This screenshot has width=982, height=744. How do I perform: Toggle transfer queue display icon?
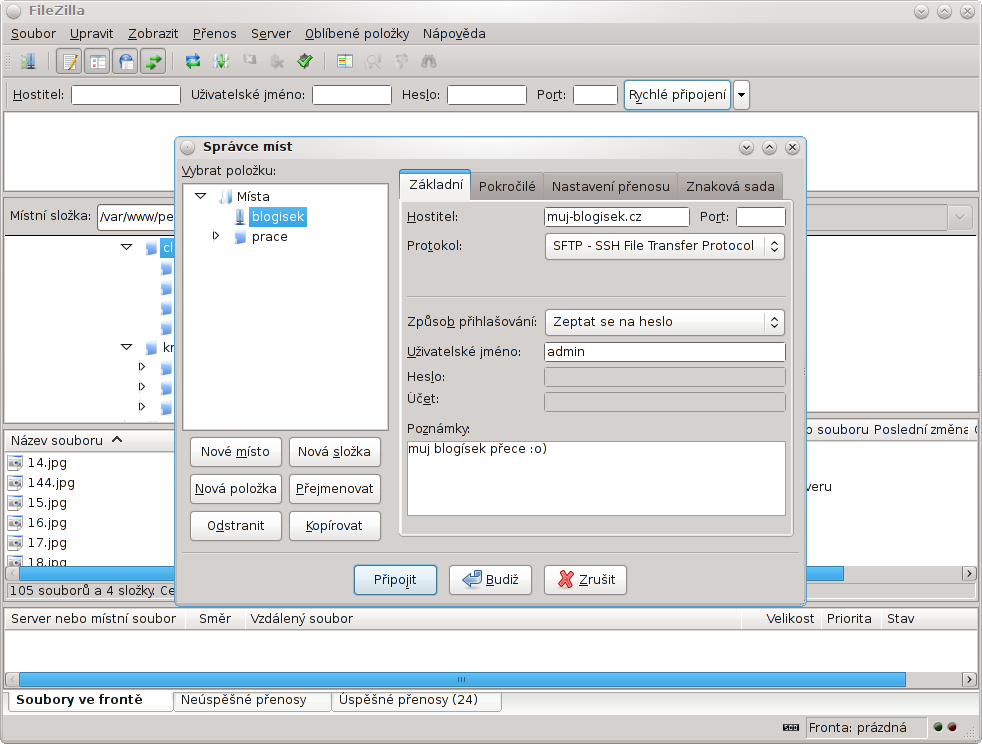(153, 61)
